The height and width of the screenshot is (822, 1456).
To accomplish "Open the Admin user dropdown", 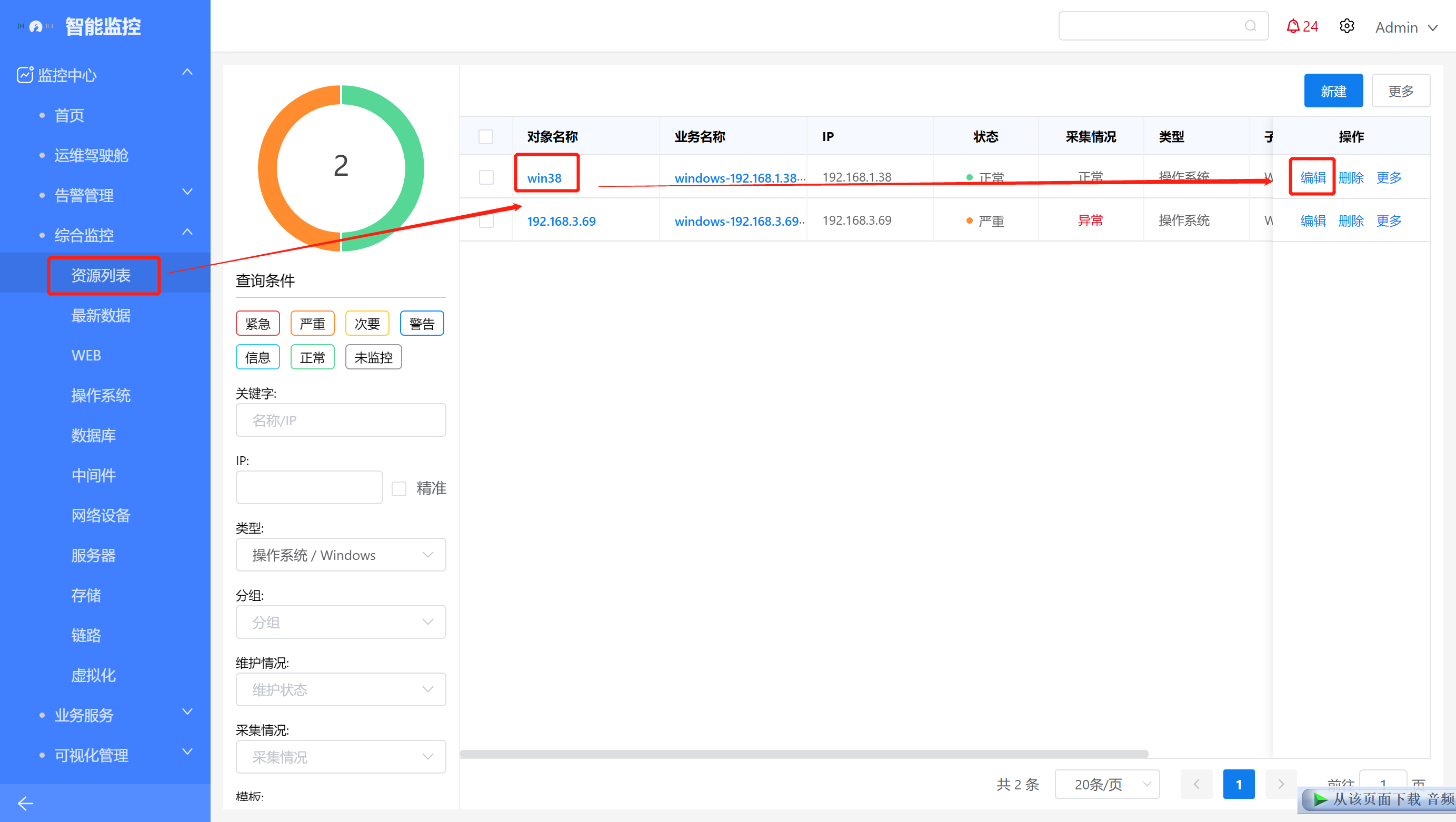I will click(x=1407, y=27).
